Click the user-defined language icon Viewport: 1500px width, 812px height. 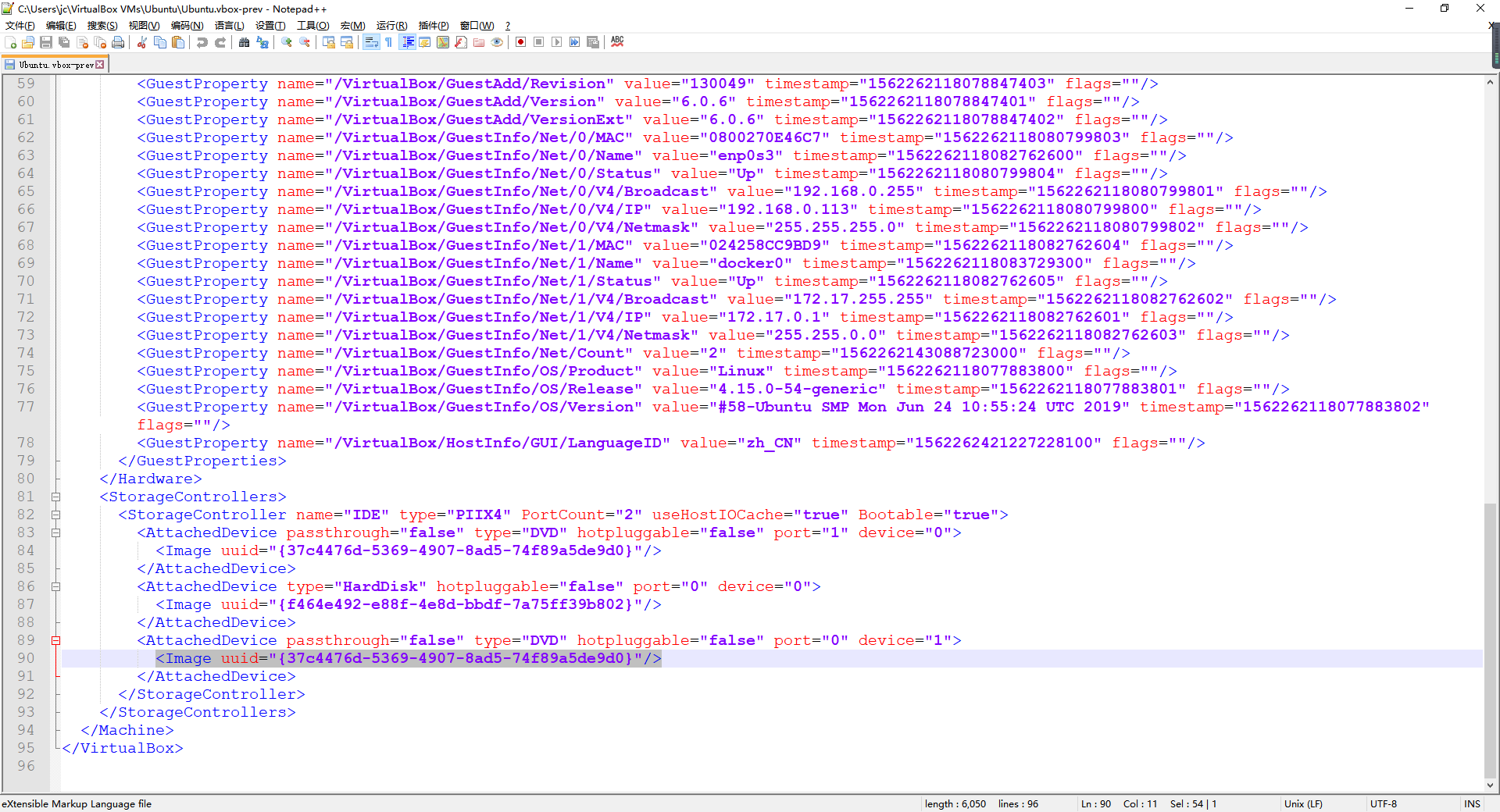[x=425, y=42]
